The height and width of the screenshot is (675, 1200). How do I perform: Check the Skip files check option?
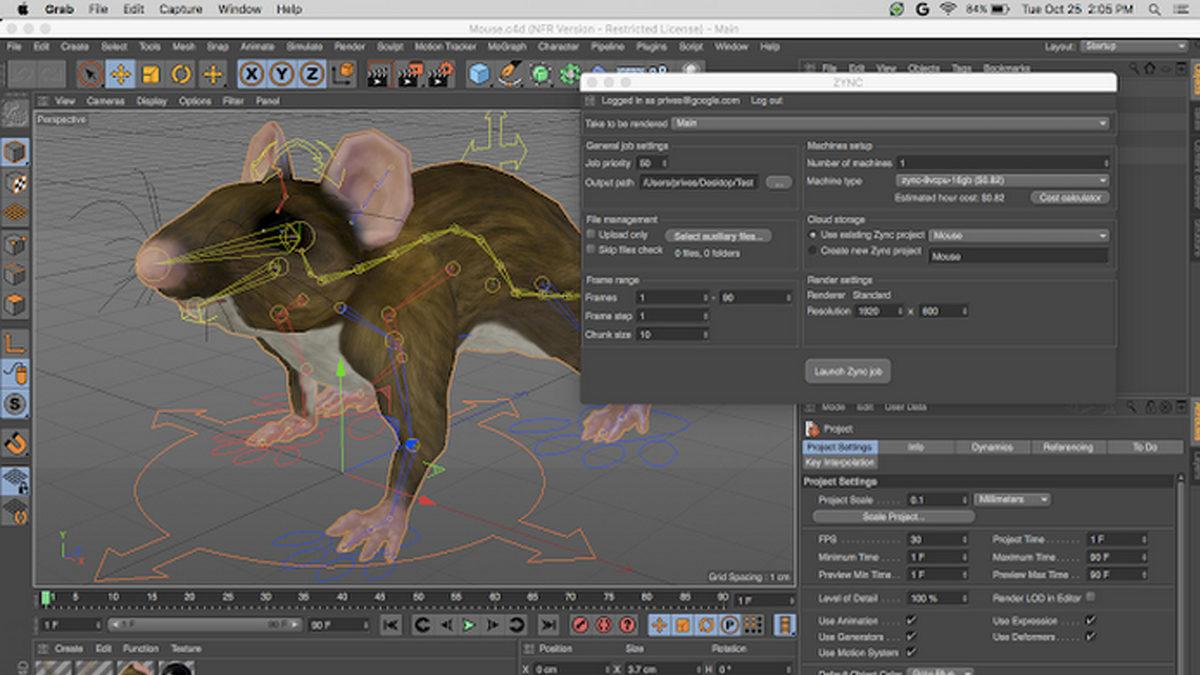pos(591,249)
